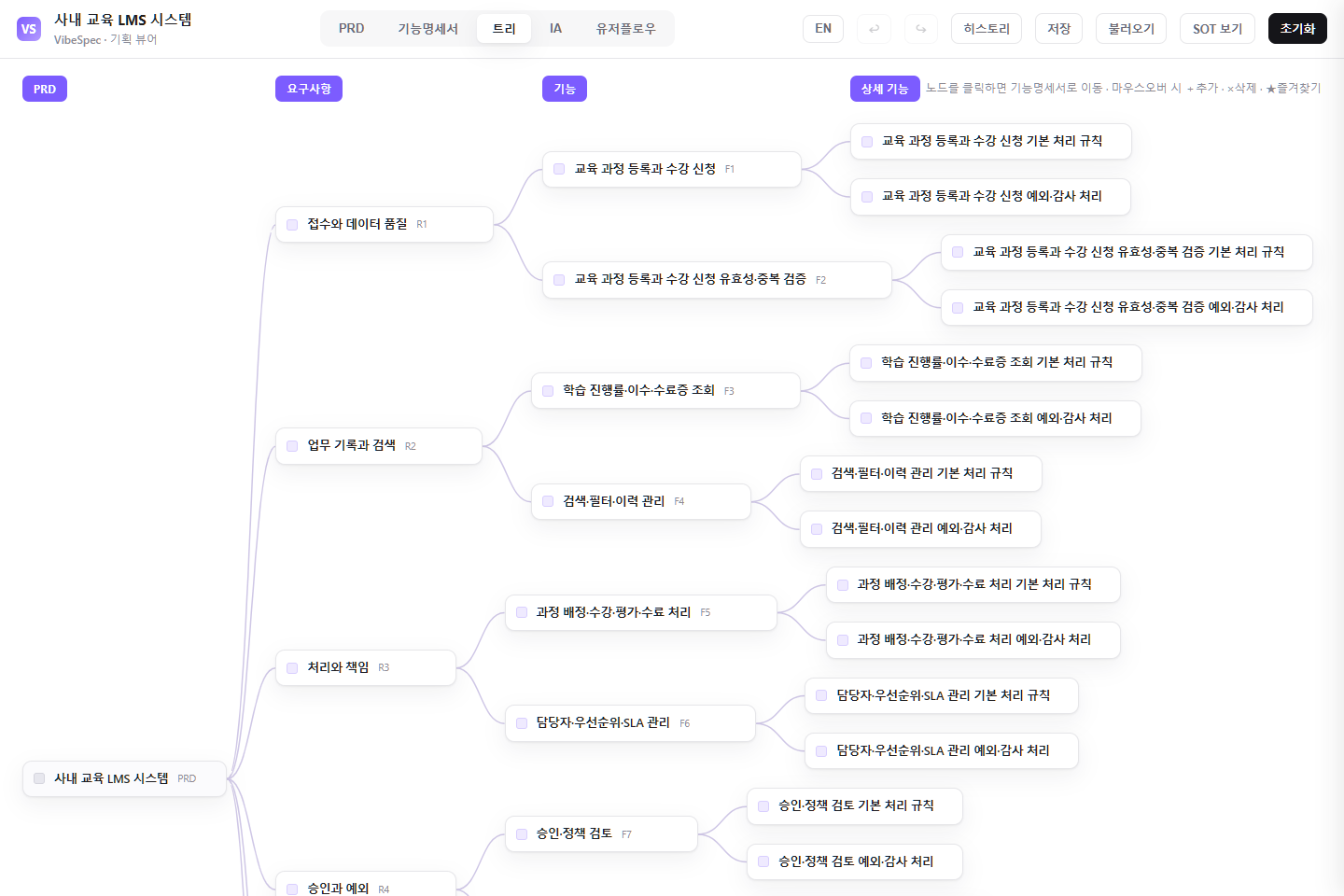
Task: Open 담당자·우선순위·SLA 관리 F6 node
Action: [x=630, y=723]
